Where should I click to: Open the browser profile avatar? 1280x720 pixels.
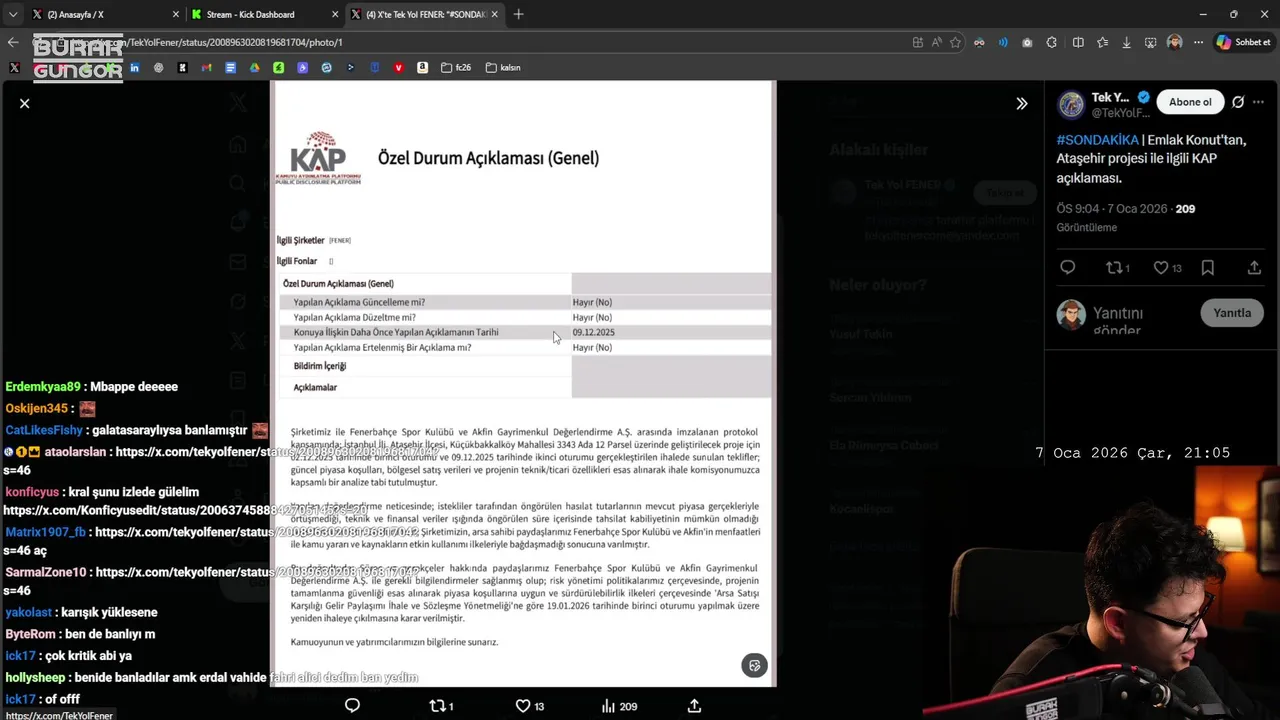tap(1175, 42)
